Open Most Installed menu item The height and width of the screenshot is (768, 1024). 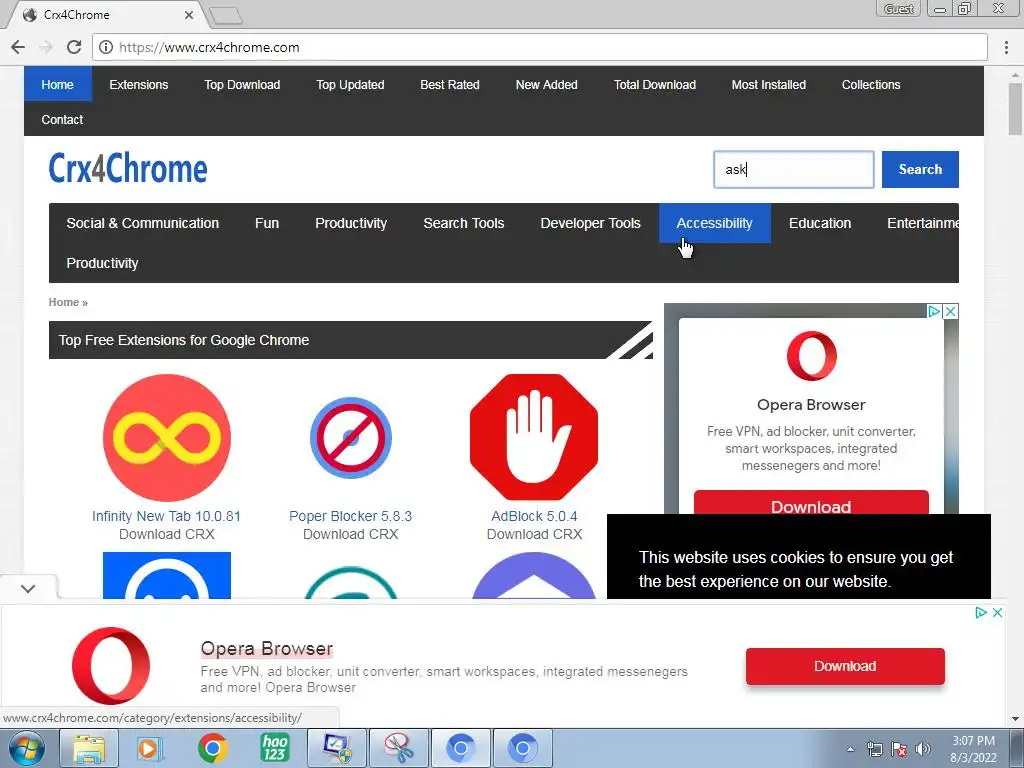(769, 84)
